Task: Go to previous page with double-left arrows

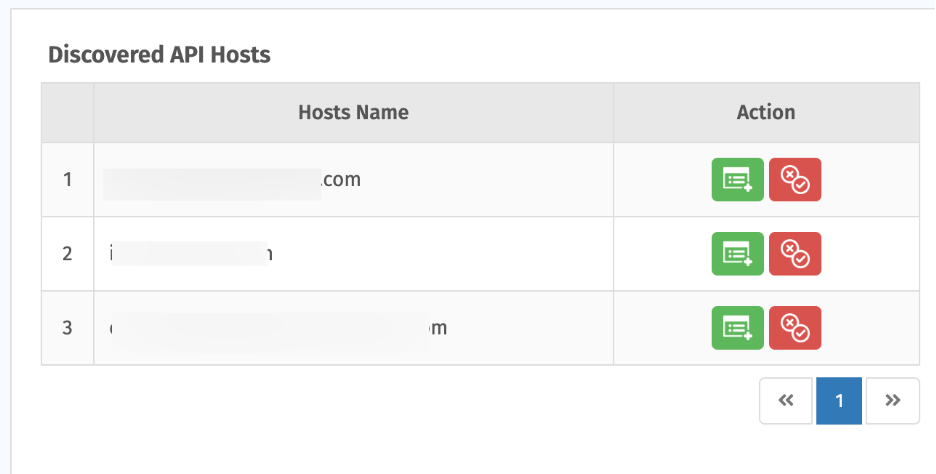Action: coord(786,401)
